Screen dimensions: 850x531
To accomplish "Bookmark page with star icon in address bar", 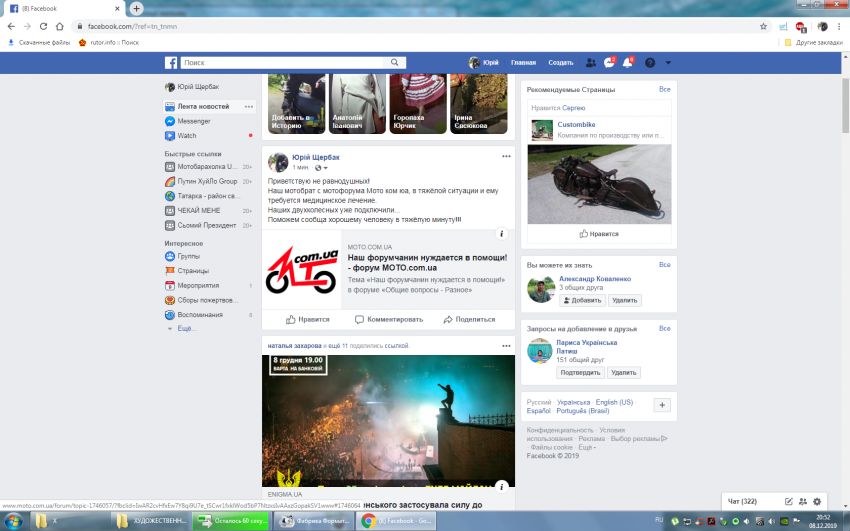I will pos(763,26).
